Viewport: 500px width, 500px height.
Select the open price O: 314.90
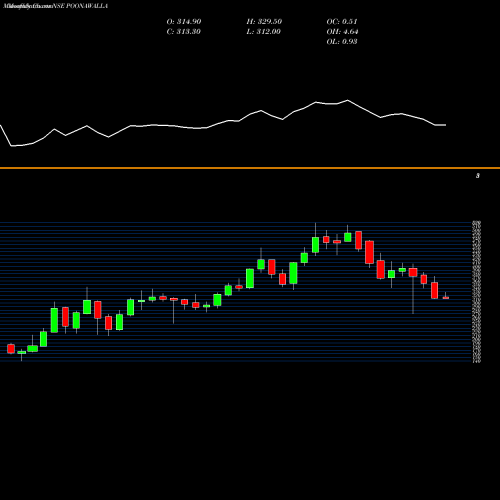(184, 21)
